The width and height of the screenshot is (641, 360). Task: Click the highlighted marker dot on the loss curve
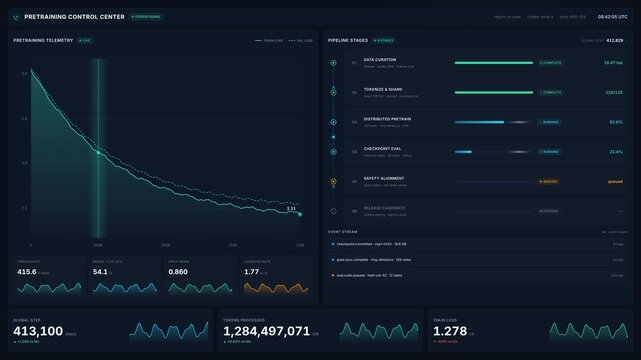(98, 152)
